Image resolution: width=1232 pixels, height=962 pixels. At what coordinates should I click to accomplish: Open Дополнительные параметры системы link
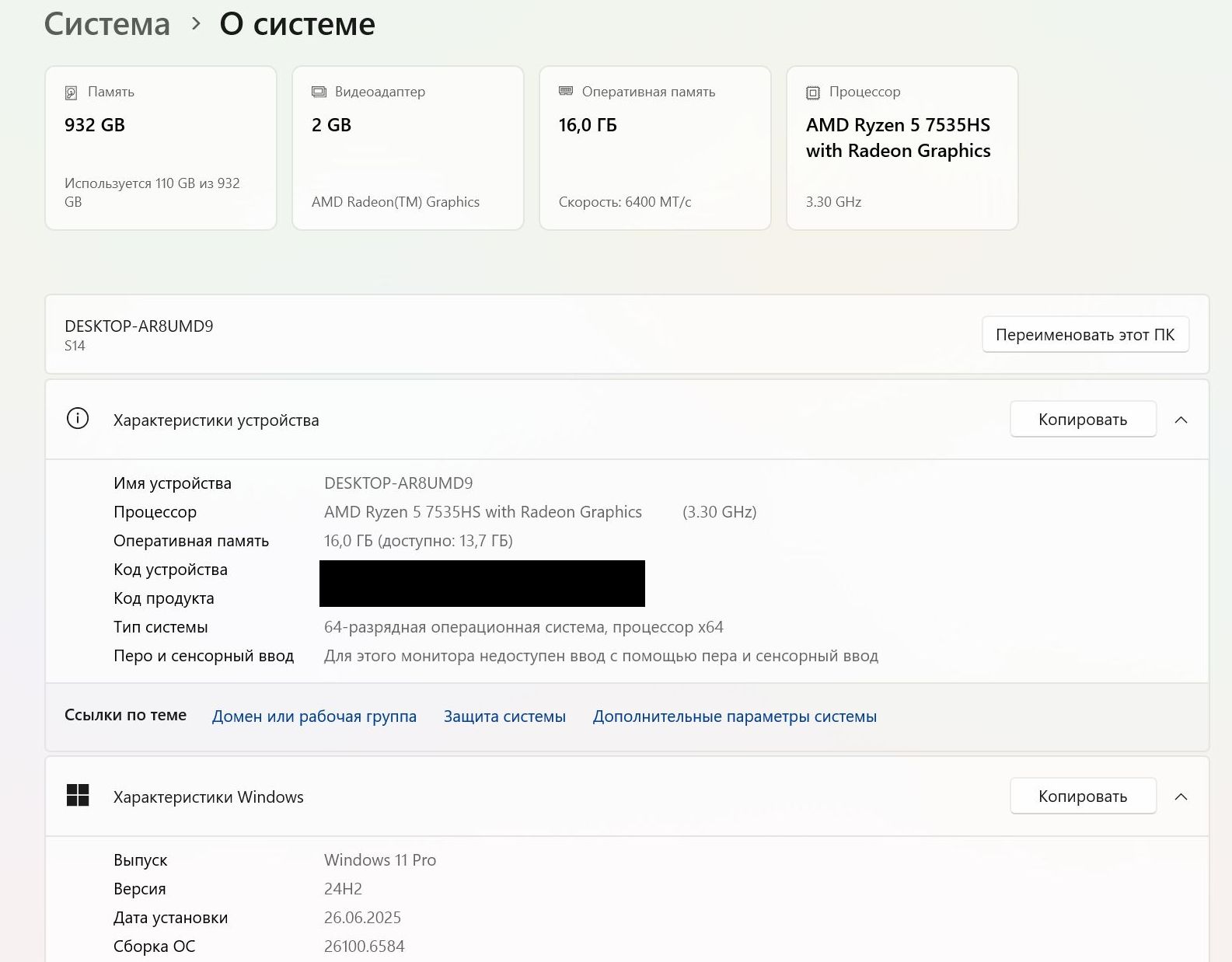coord(735,716)
